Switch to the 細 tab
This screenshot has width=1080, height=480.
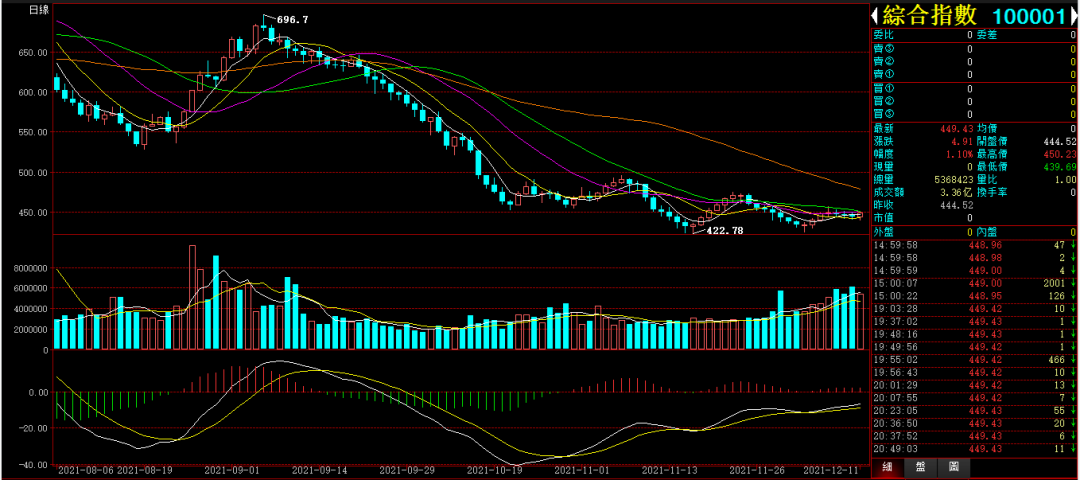point(886,466)
